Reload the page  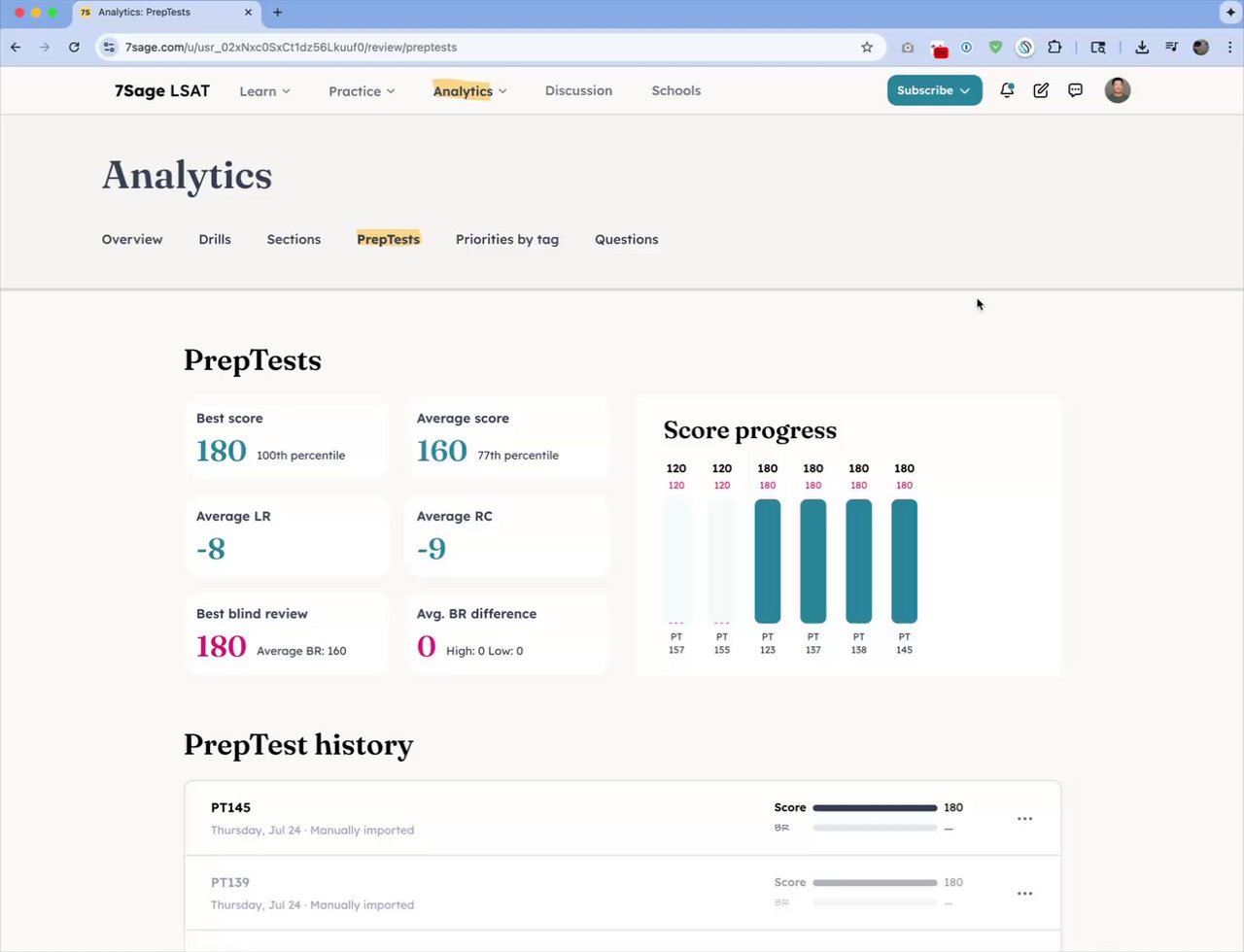coord(74,47)
